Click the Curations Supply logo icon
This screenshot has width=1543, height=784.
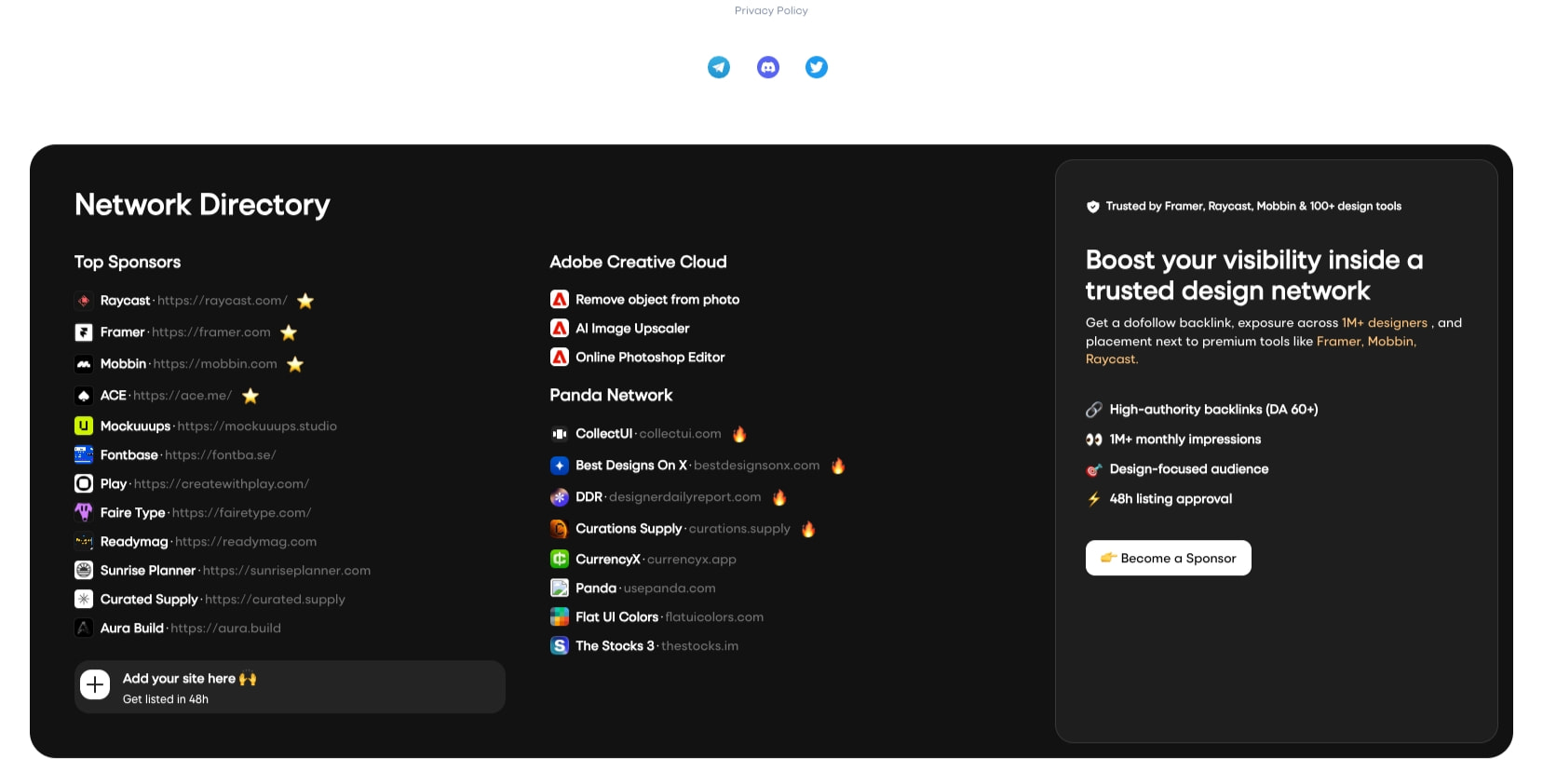point(560,529)
